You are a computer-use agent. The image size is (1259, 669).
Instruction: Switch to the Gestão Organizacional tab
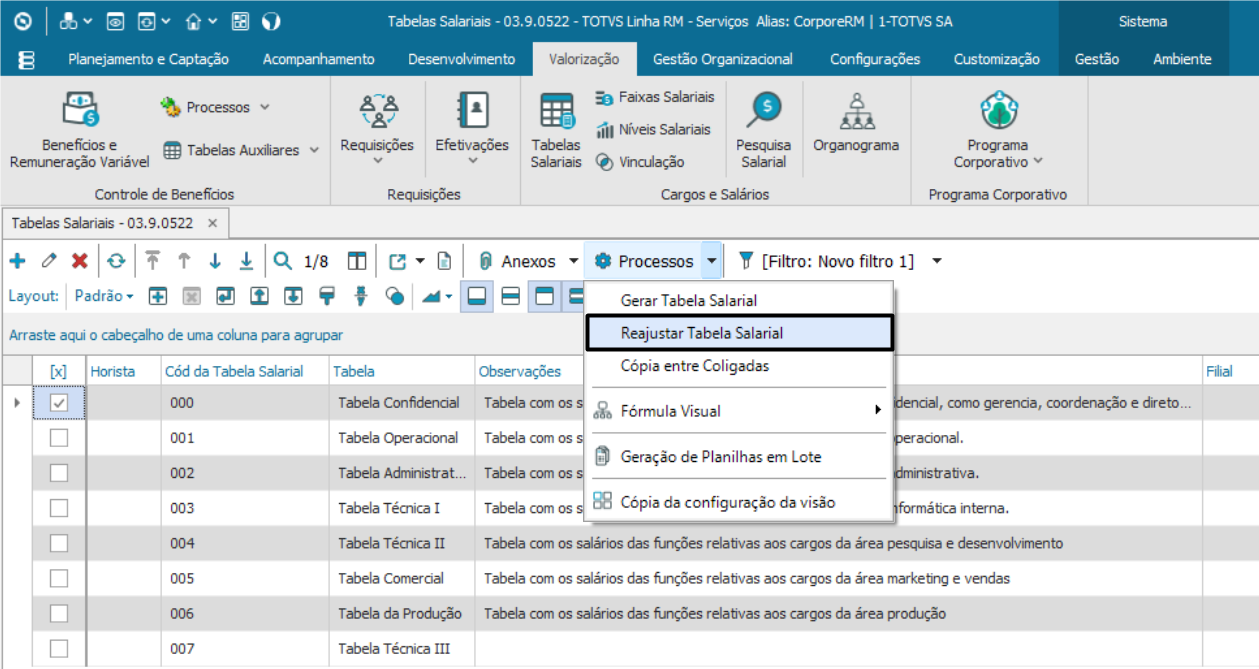(722, 59)
